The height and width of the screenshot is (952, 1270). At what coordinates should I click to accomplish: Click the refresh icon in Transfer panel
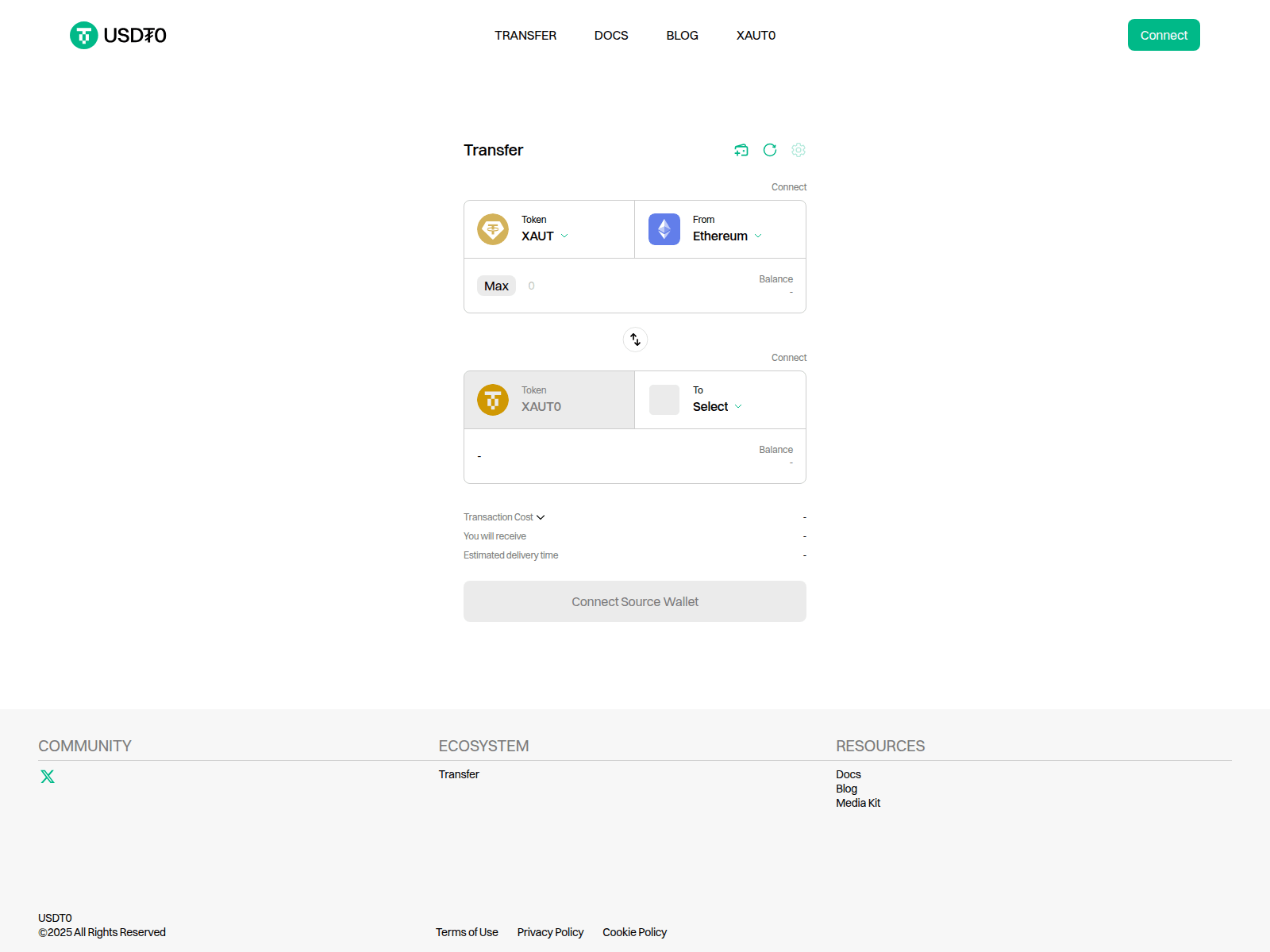point(770,150)
